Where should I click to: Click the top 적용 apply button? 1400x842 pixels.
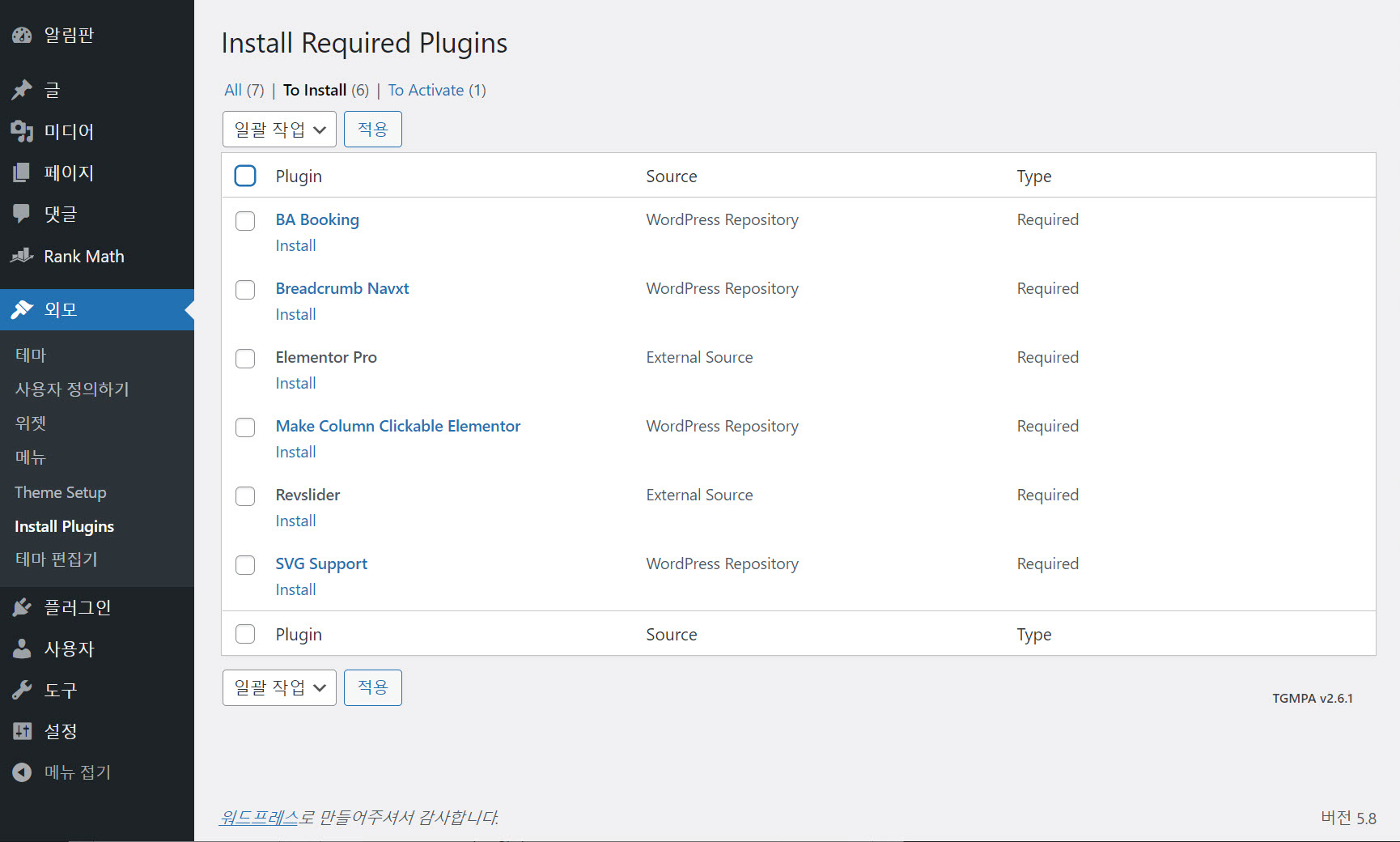[x=373, y=130]
